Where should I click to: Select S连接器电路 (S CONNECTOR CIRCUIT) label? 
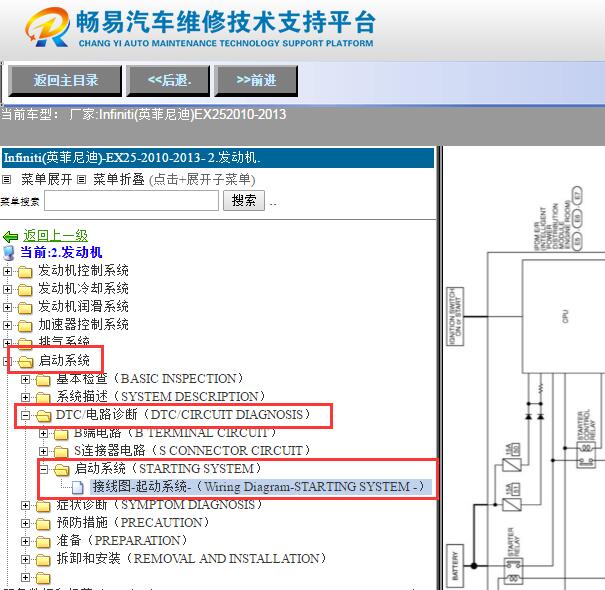[192, 451]
